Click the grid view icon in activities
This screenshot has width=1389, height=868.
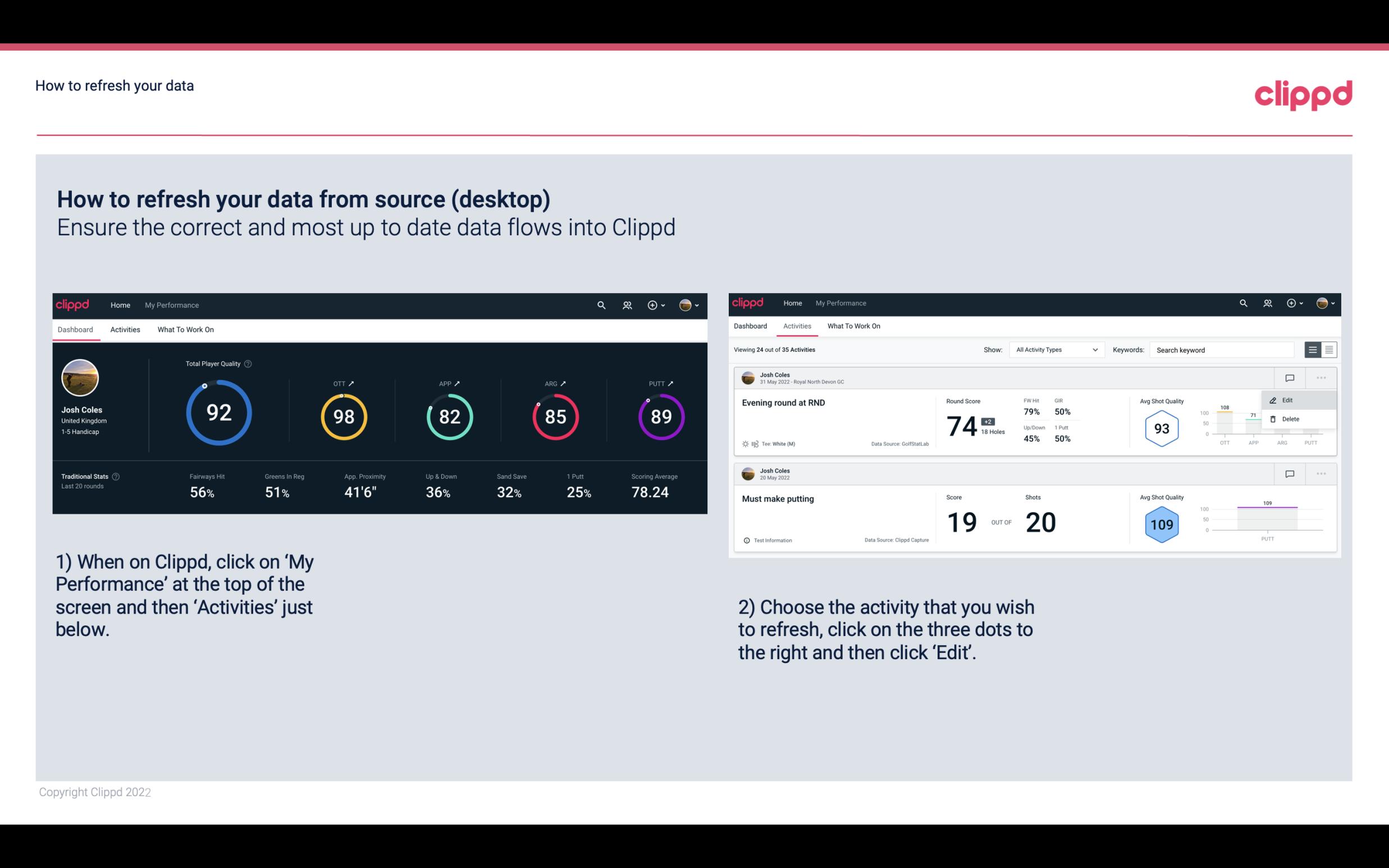(1328, 349)
